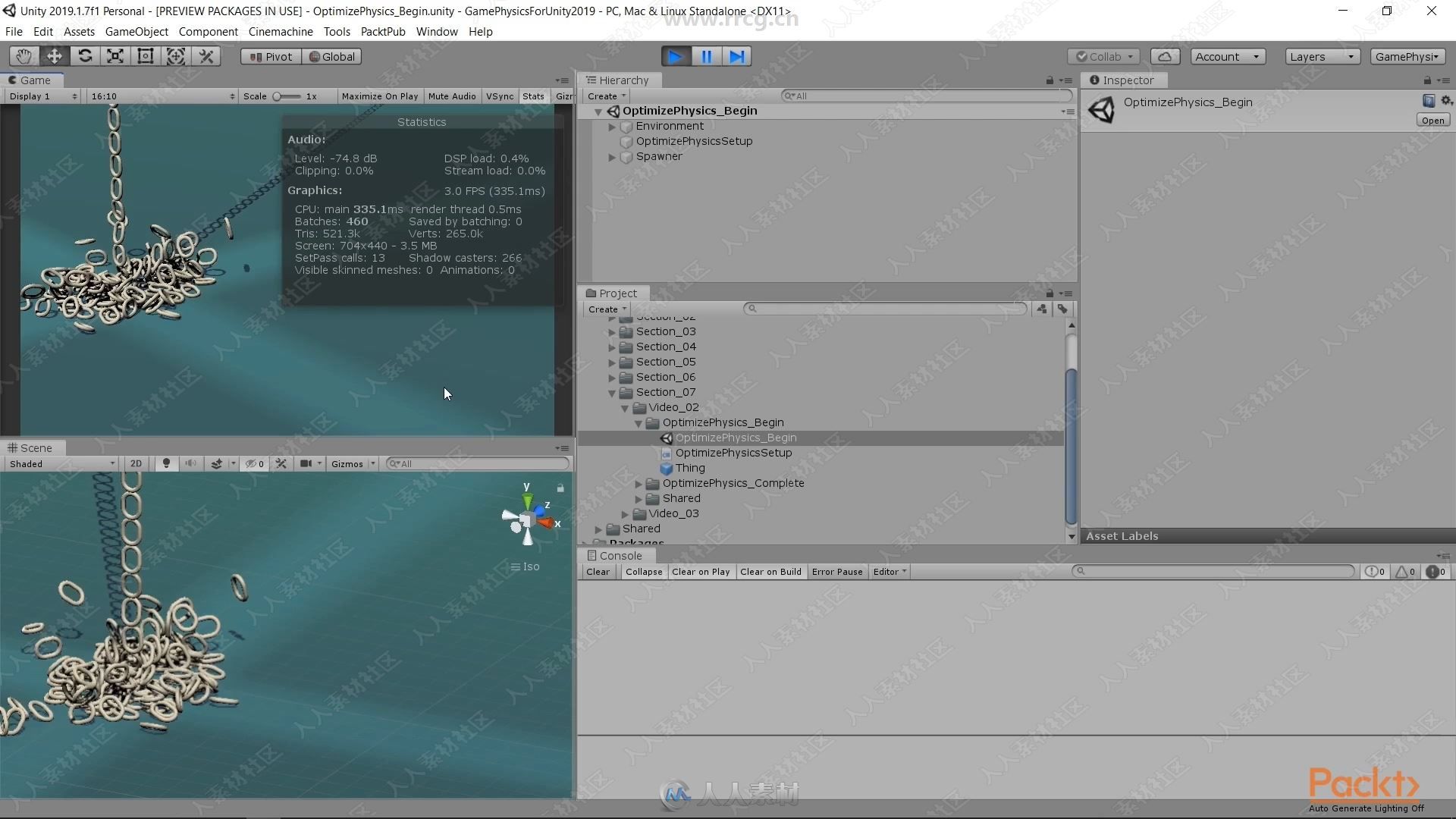1456x819 pixels.
Task: Expand the OptimizePhysics_Complete folder
Action: [x=639, y=484]
